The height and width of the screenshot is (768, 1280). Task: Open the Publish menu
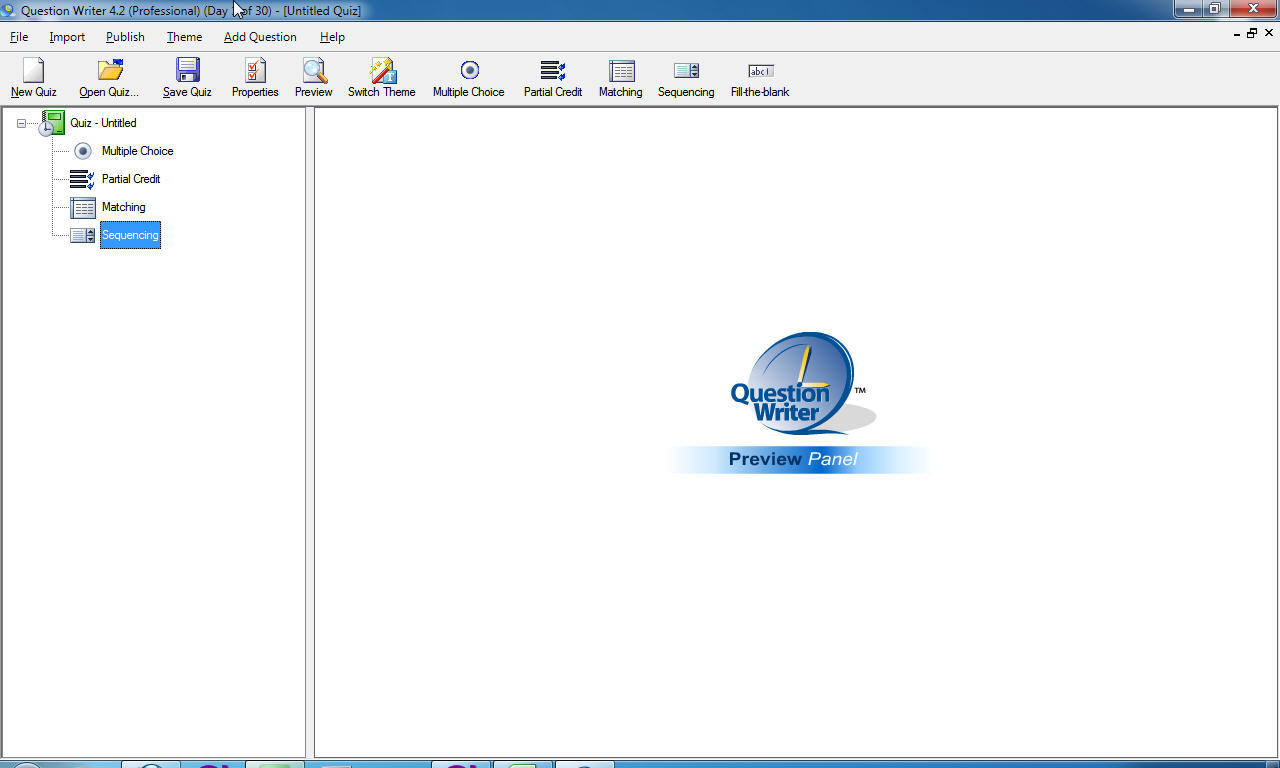point(125,37)
